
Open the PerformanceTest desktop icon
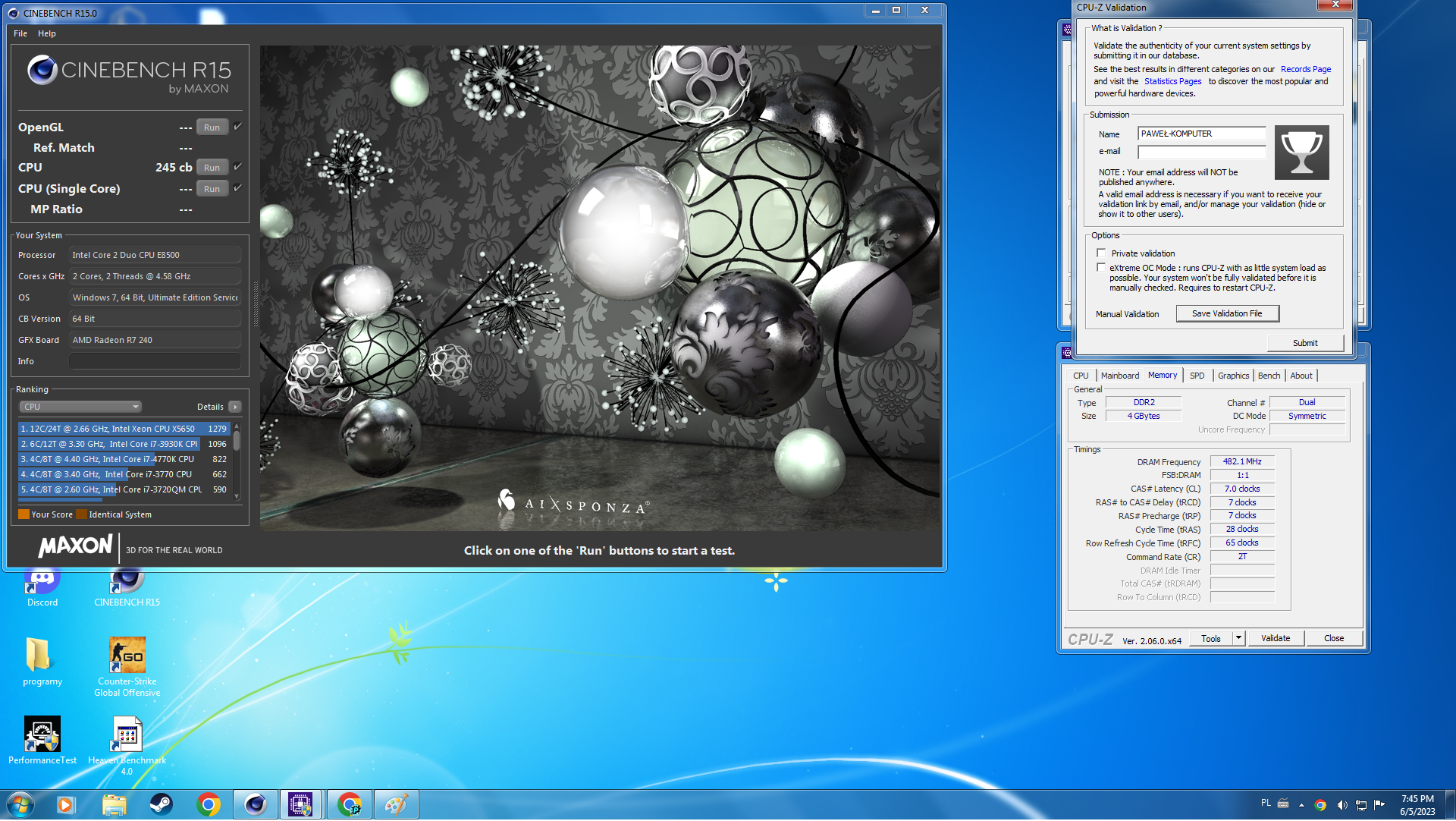pyautogui.click(x=42, y=740)
